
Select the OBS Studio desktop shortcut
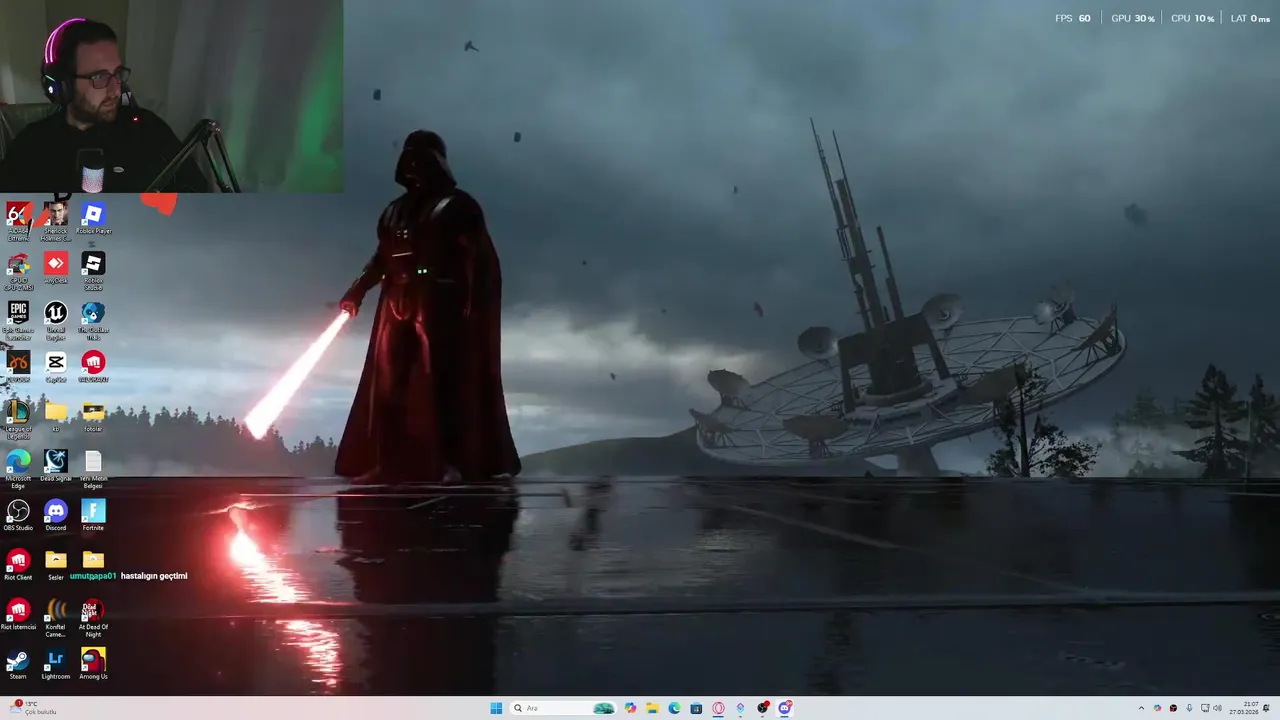(18, 515)
